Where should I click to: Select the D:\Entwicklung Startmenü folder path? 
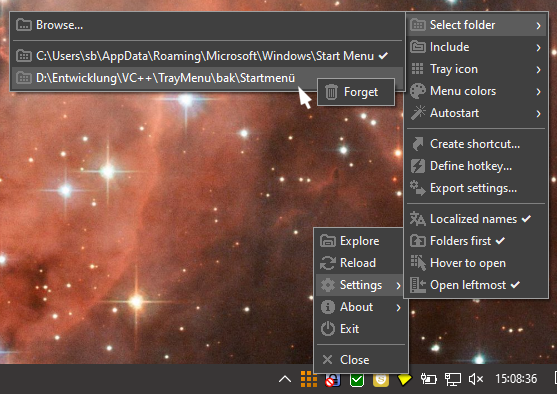pyautogui.click(x=207, y=78)
